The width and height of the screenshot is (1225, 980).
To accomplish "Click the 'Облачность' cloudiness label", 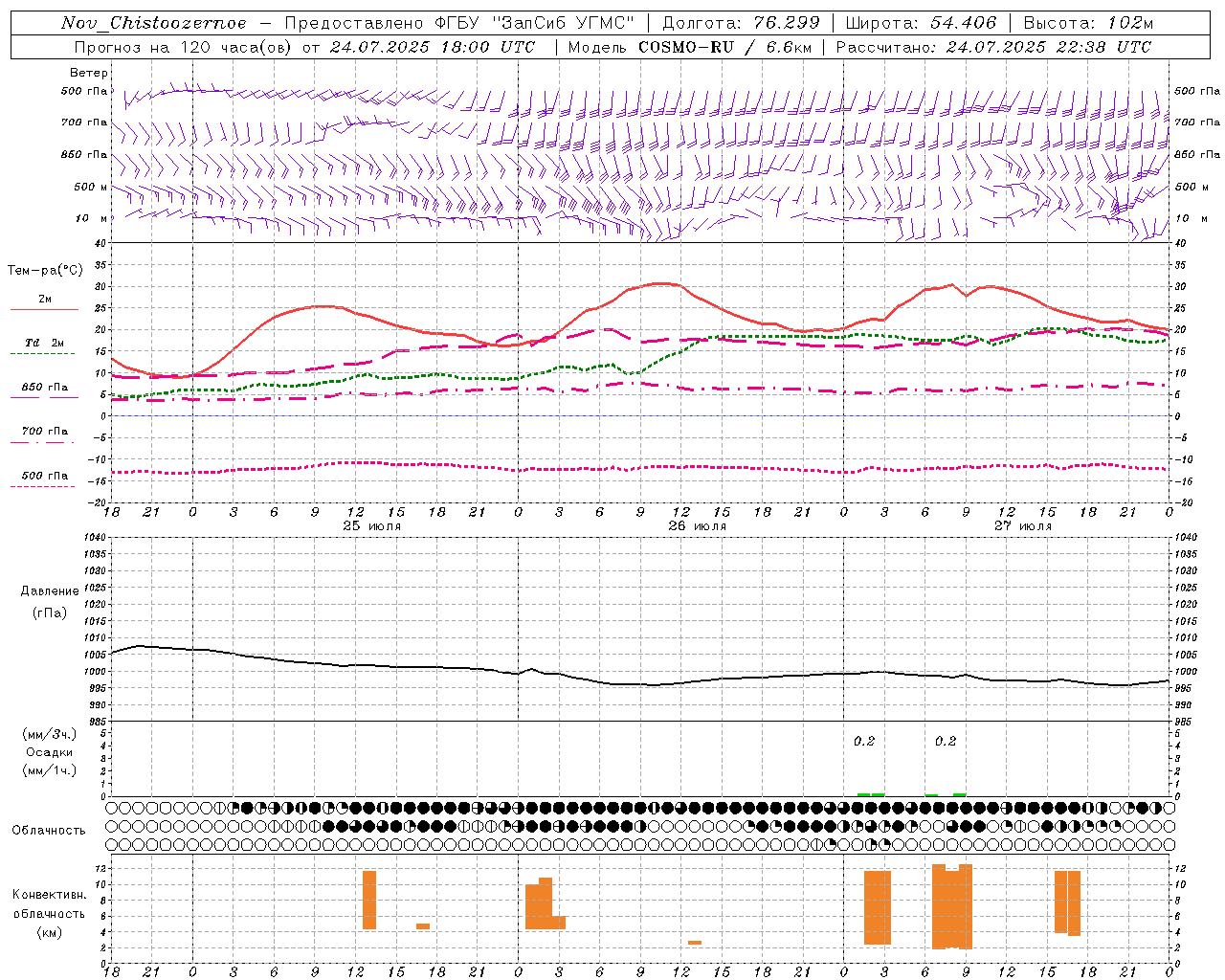I will 49,830.
